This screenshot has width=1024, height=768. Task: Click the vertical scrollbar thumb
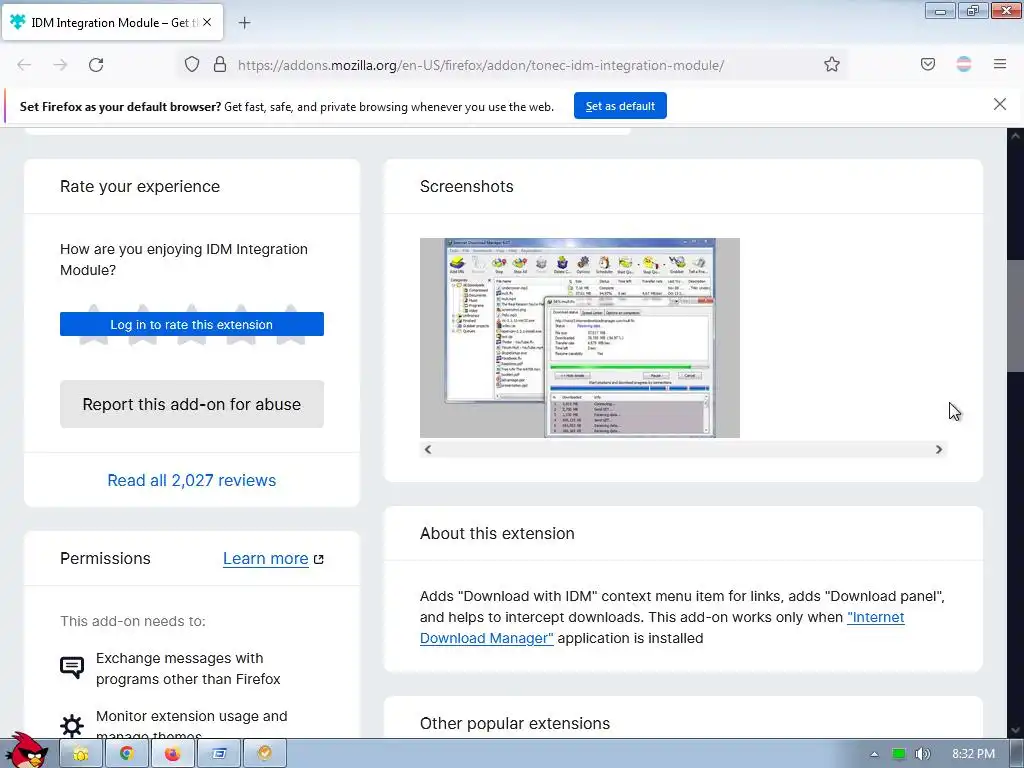tap(1015, 316)
